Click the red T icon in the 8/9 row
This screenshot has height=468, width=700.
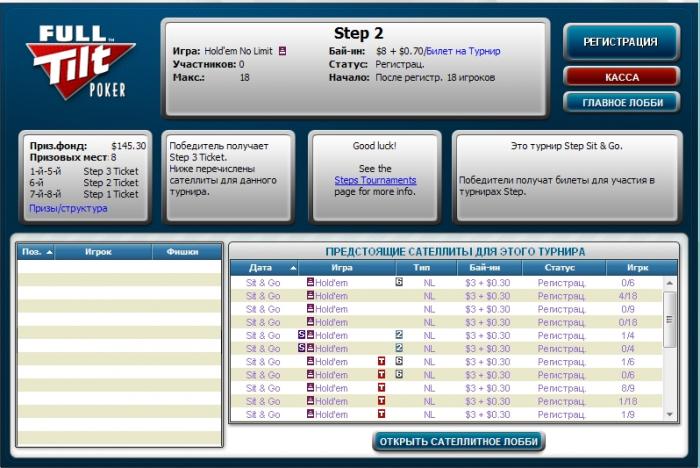[381, 388]
